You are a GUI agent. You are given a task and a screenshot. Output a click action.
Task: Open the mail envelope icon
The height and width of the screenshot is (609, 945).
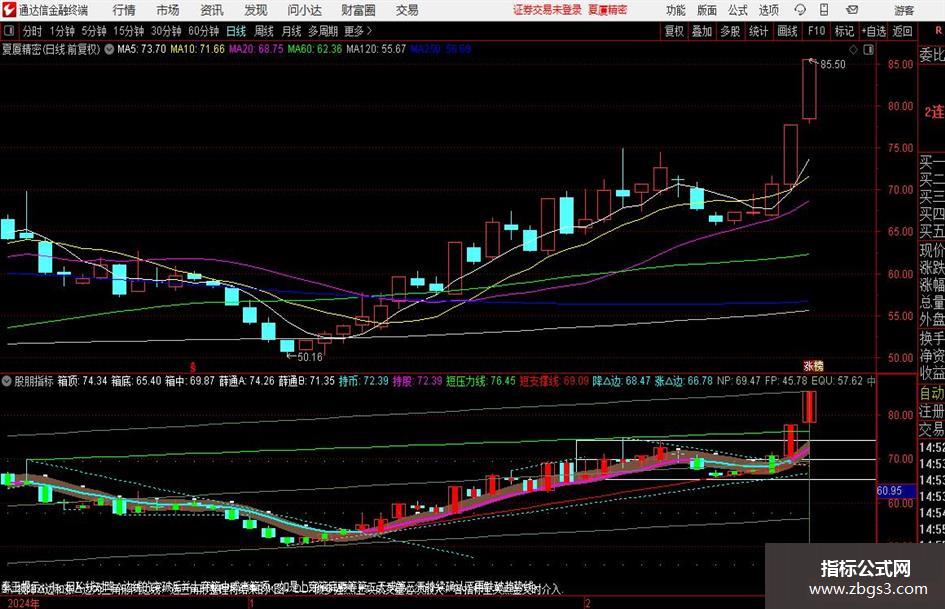(x=852, y=10)
